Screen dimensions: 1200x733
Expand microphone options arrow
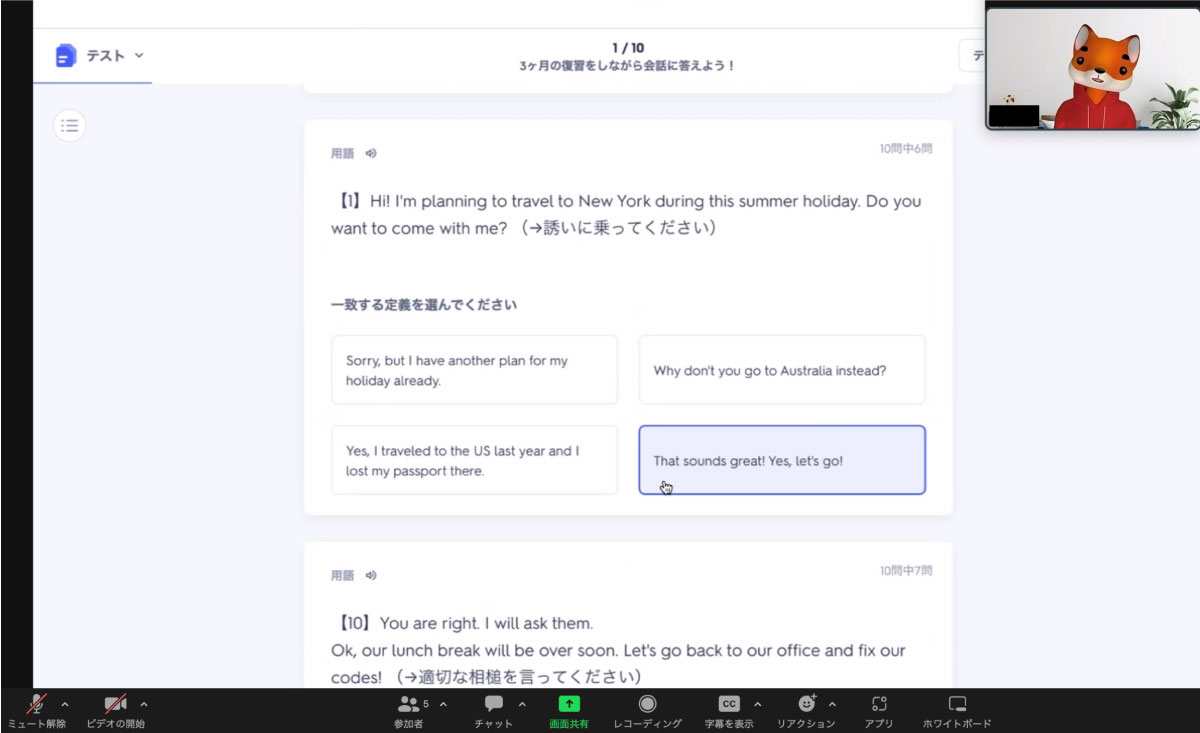pos(65,704)
